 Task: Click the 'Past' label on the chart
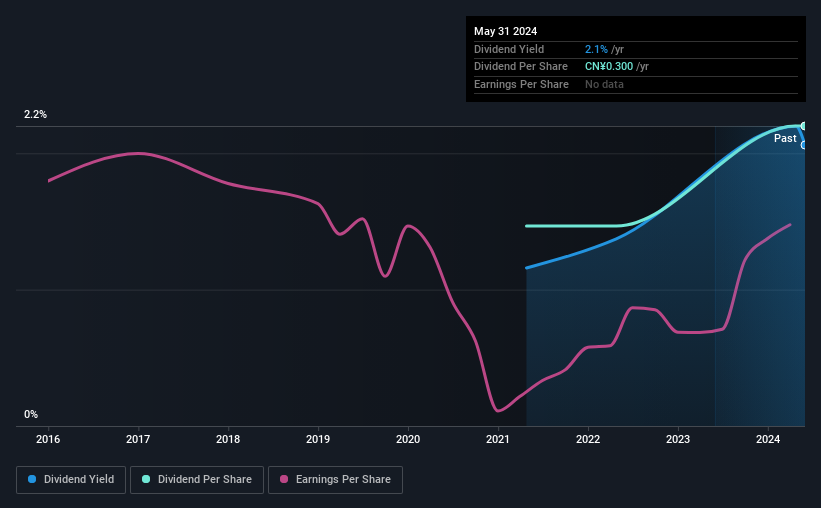tap(785, 139)
